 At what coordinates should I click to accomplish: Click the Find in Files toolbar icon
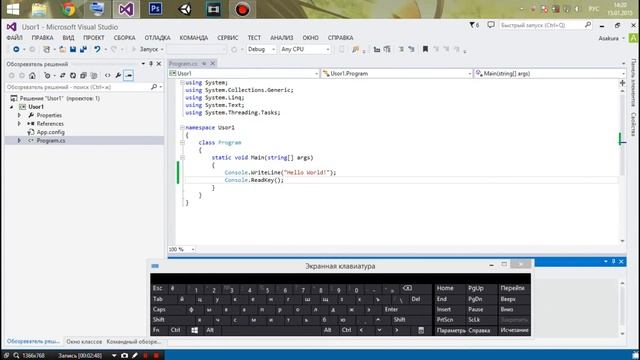tap(355, 49)
